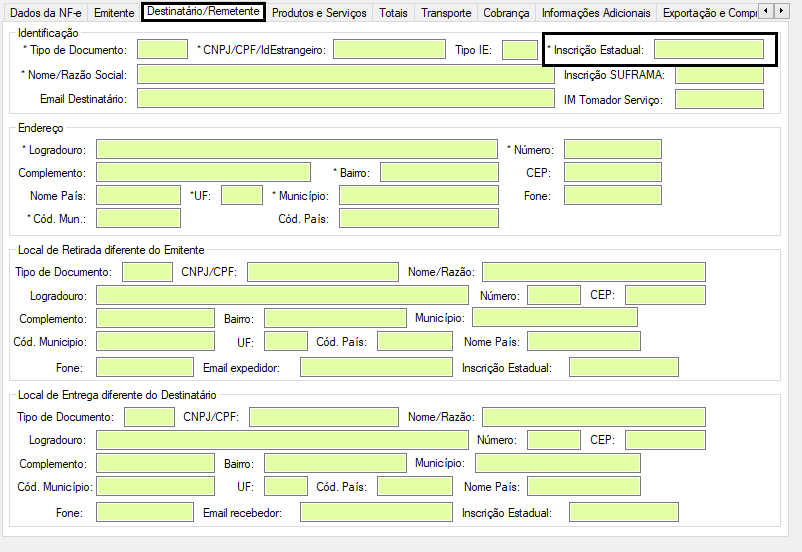
Task: Select Bairro field in Local de Retirada
Action: click(x=336, y=318)
